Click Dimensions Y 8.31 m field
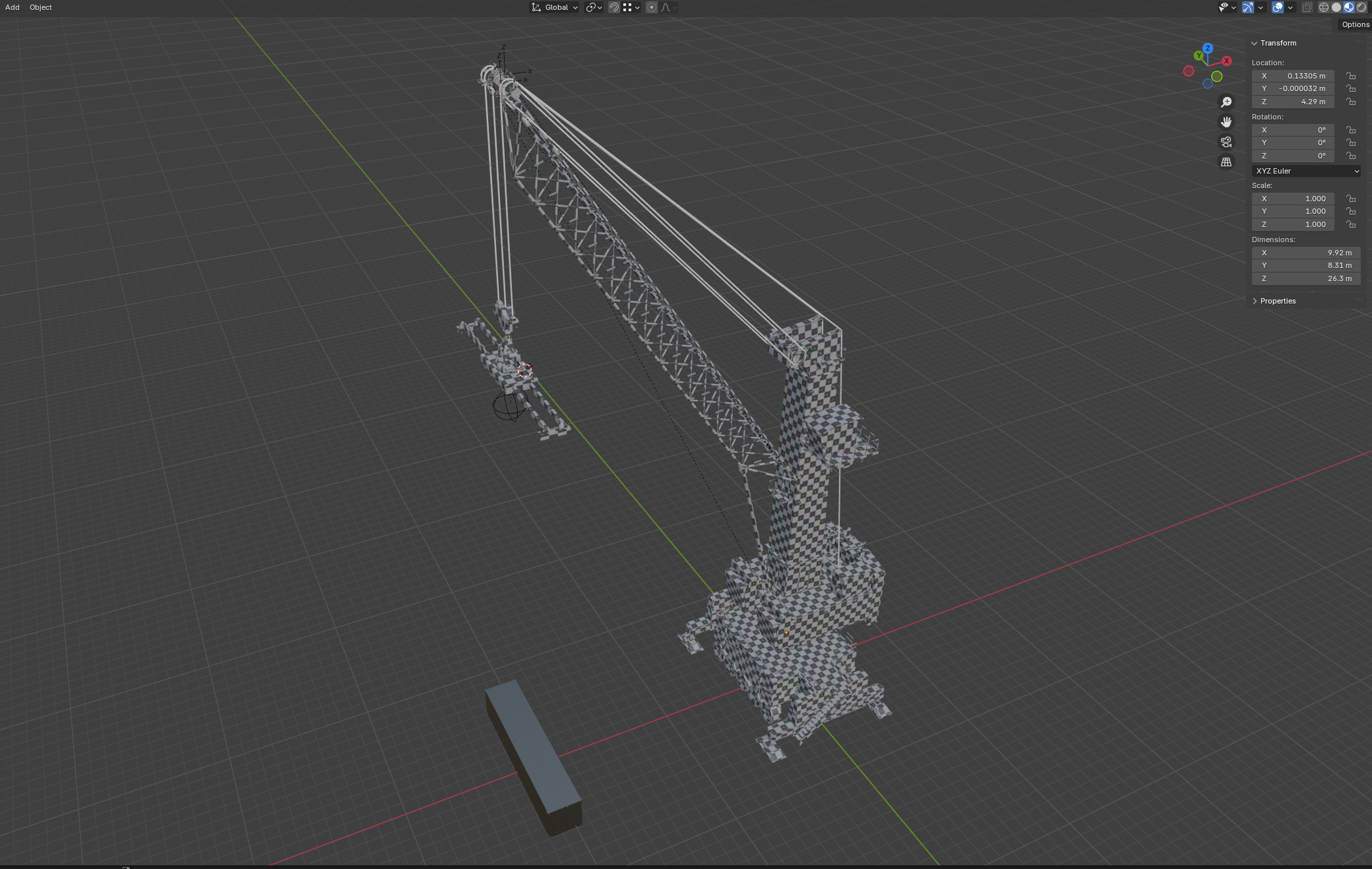 click(1306, 265)
